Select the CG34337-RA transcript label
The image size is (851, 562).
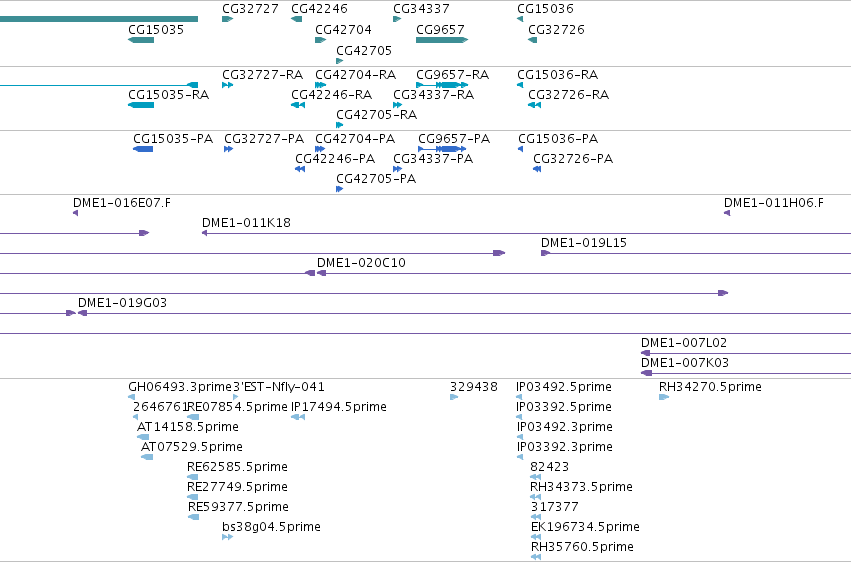coord(434,94)
